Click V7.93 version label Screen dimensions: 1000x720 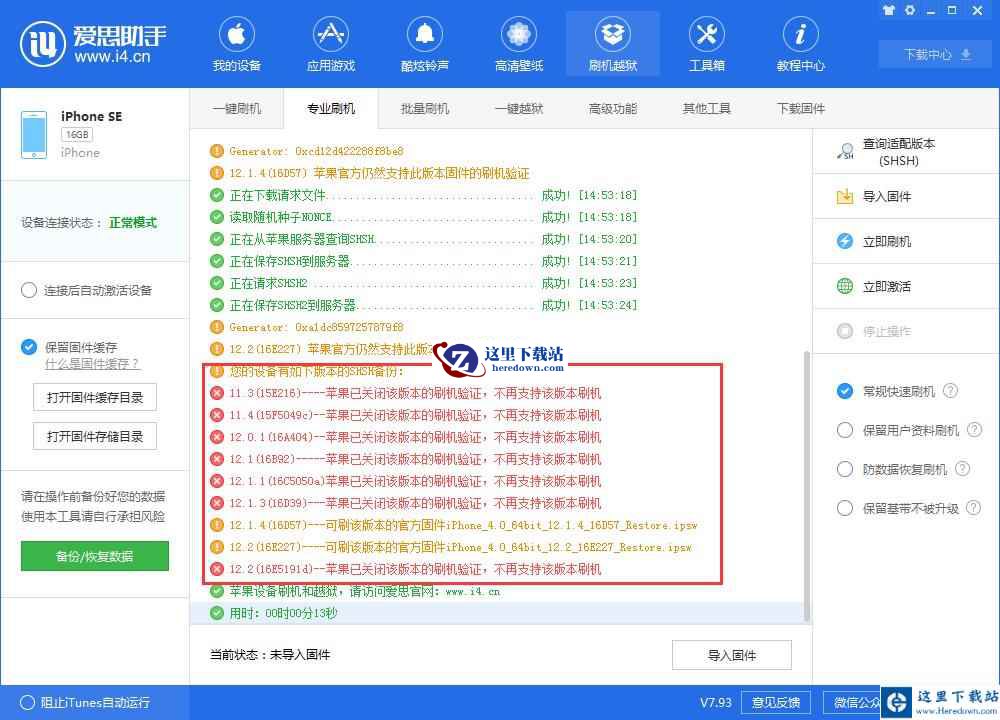716,702
